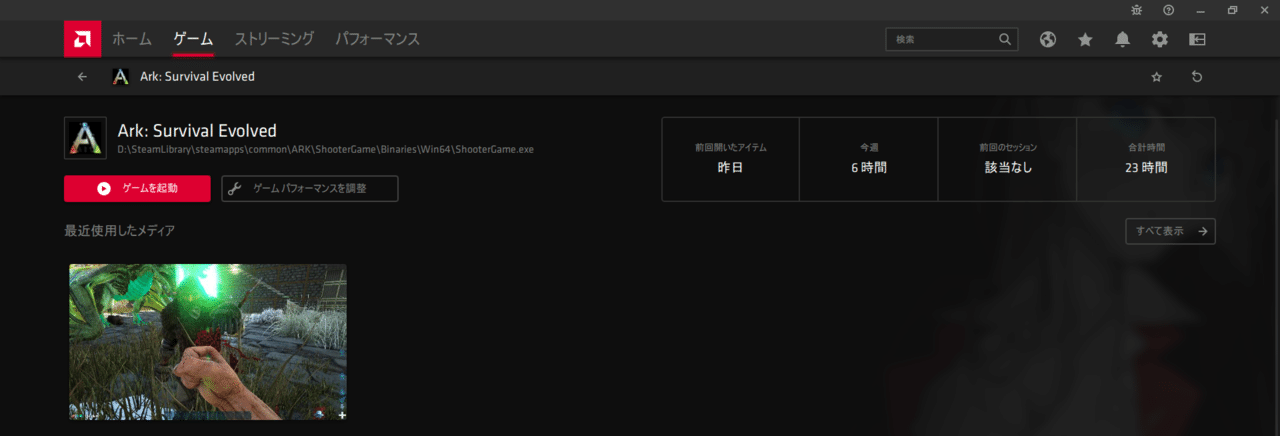The width and height of the screenshot is (1280, 436).
Task: Toggle the sidebar panel icon
Action: [x=1197, y=39]
